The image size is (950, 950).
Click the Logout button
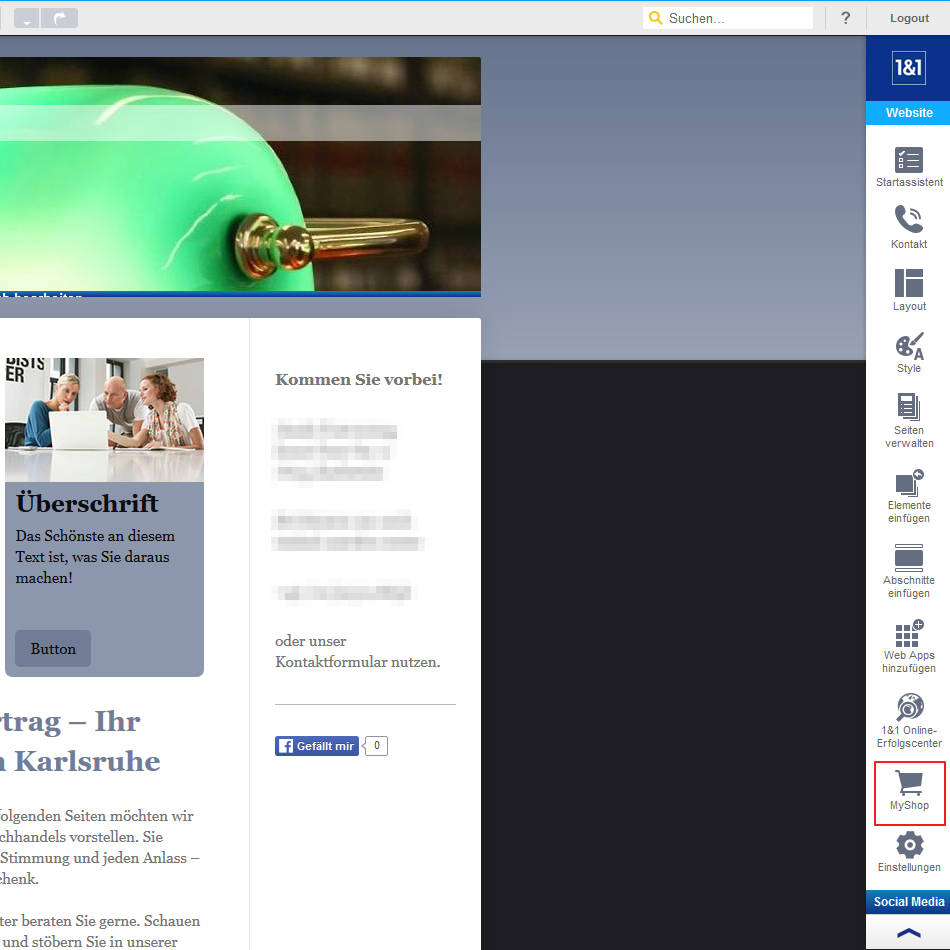click(x=909, y=18)
